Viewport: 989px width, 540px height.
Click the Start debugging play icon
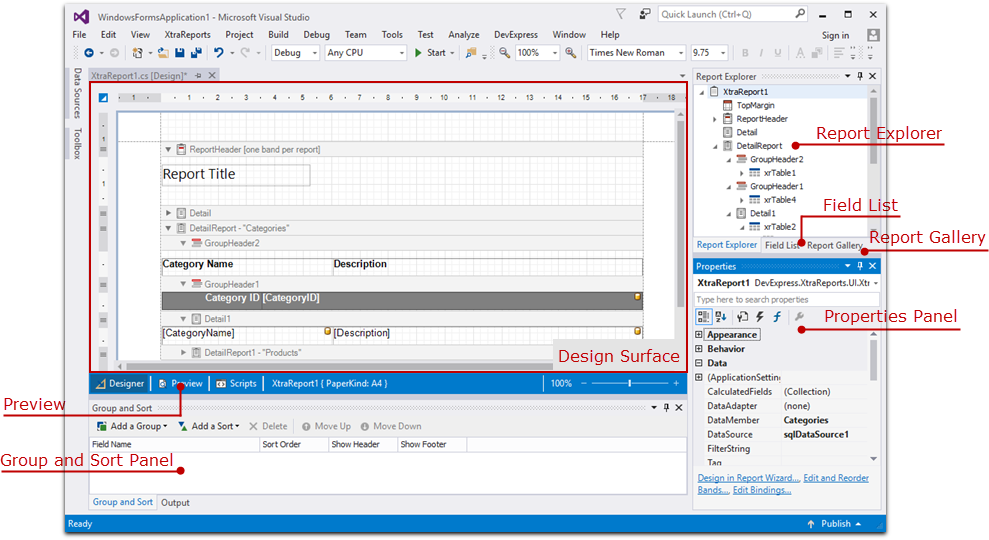(418, 53)
